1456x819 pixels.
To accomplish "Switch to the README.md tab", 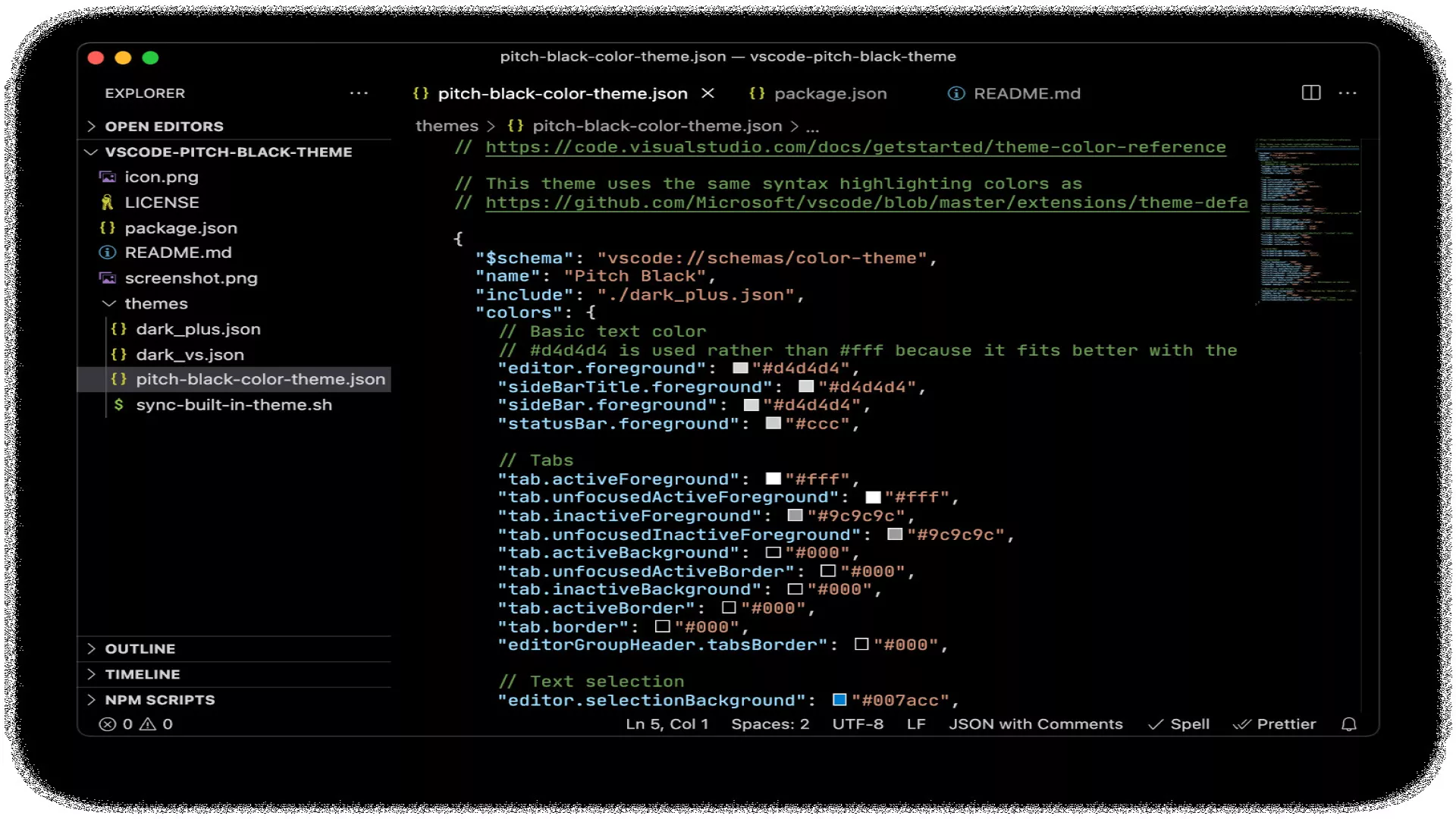I will pyautogui.click(x=1026, y=93).
